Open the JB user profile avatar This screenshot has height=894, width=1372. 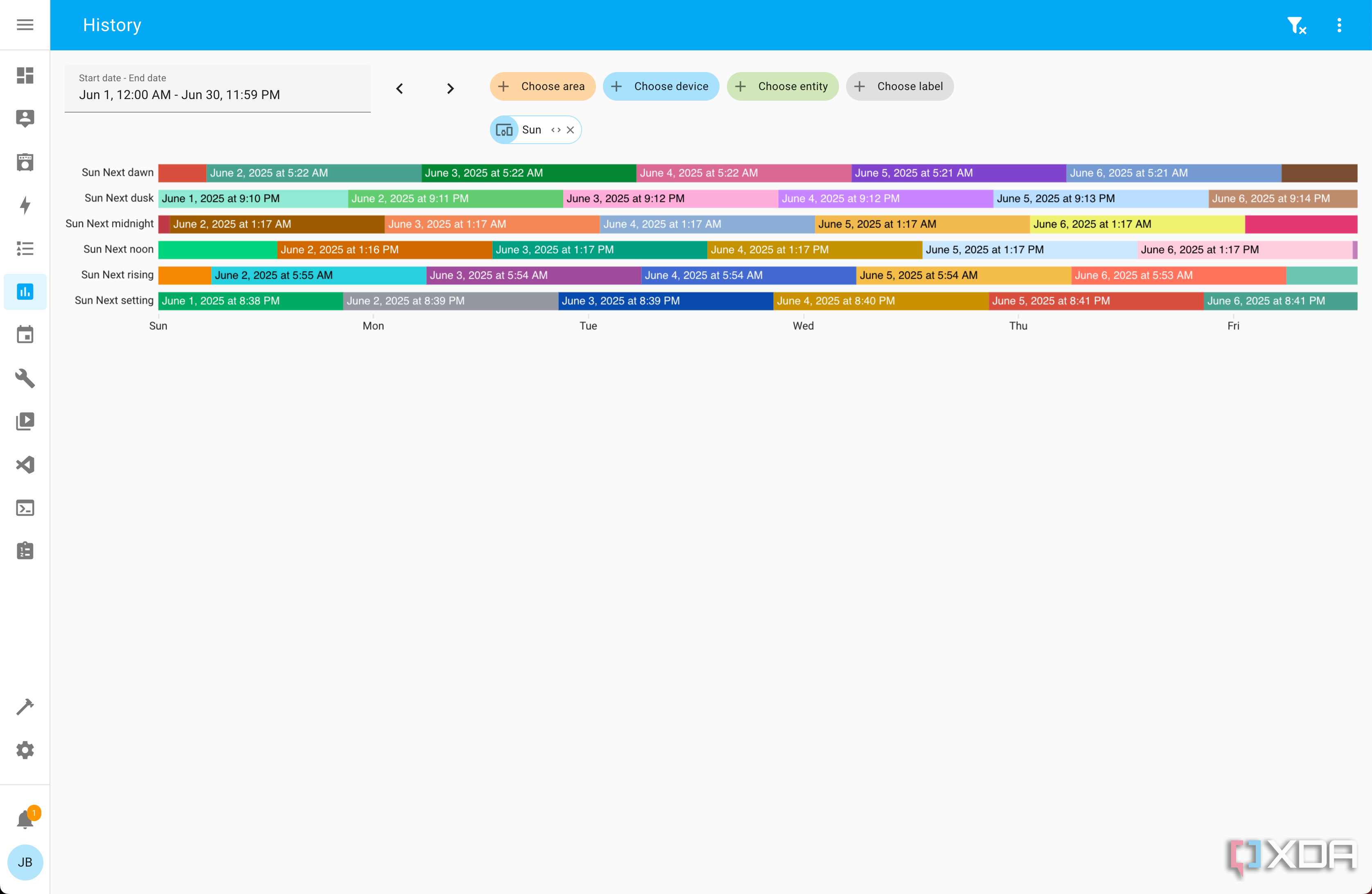(25, 862)
